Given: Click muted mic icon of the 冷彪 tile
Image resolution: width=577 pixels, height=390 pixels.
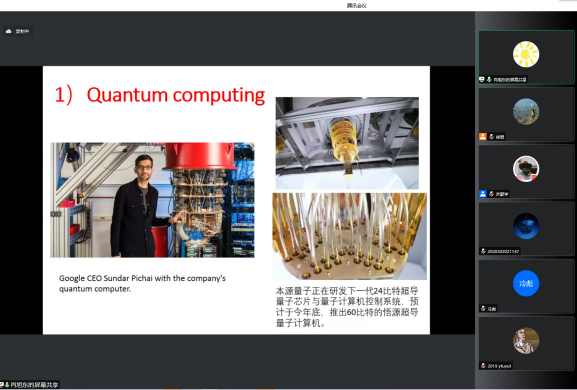Looking at the screenshot, I should coord(483,308).
